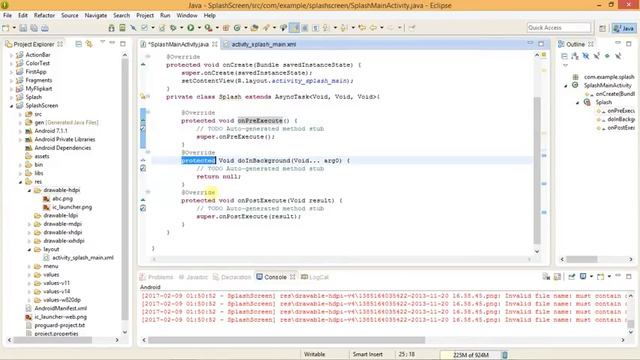Click the green bug Debug icon
640x360 pixels.
click(x=173, y=28)
